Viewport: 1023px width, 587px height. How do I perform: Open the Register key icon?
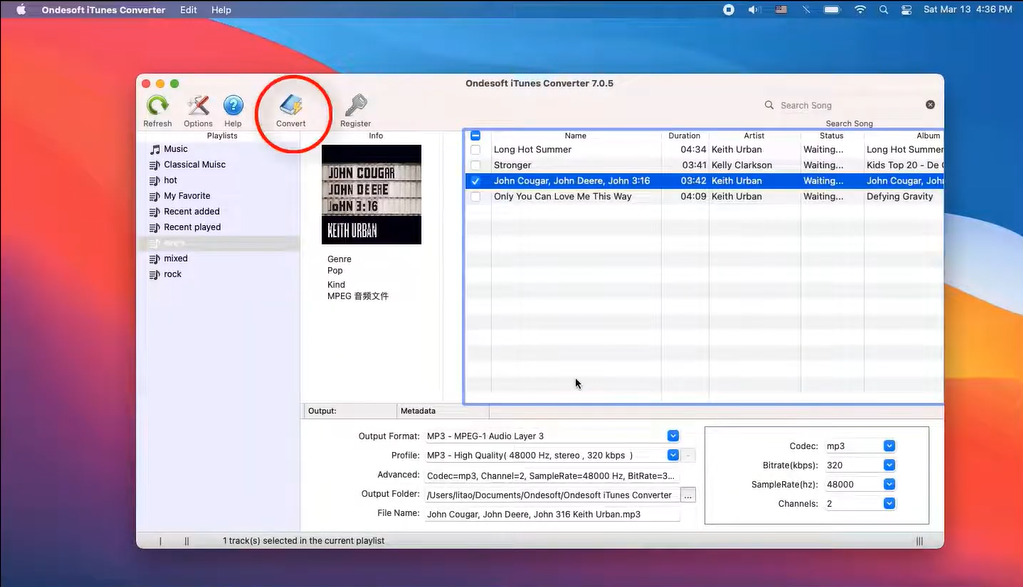(356, 106)
